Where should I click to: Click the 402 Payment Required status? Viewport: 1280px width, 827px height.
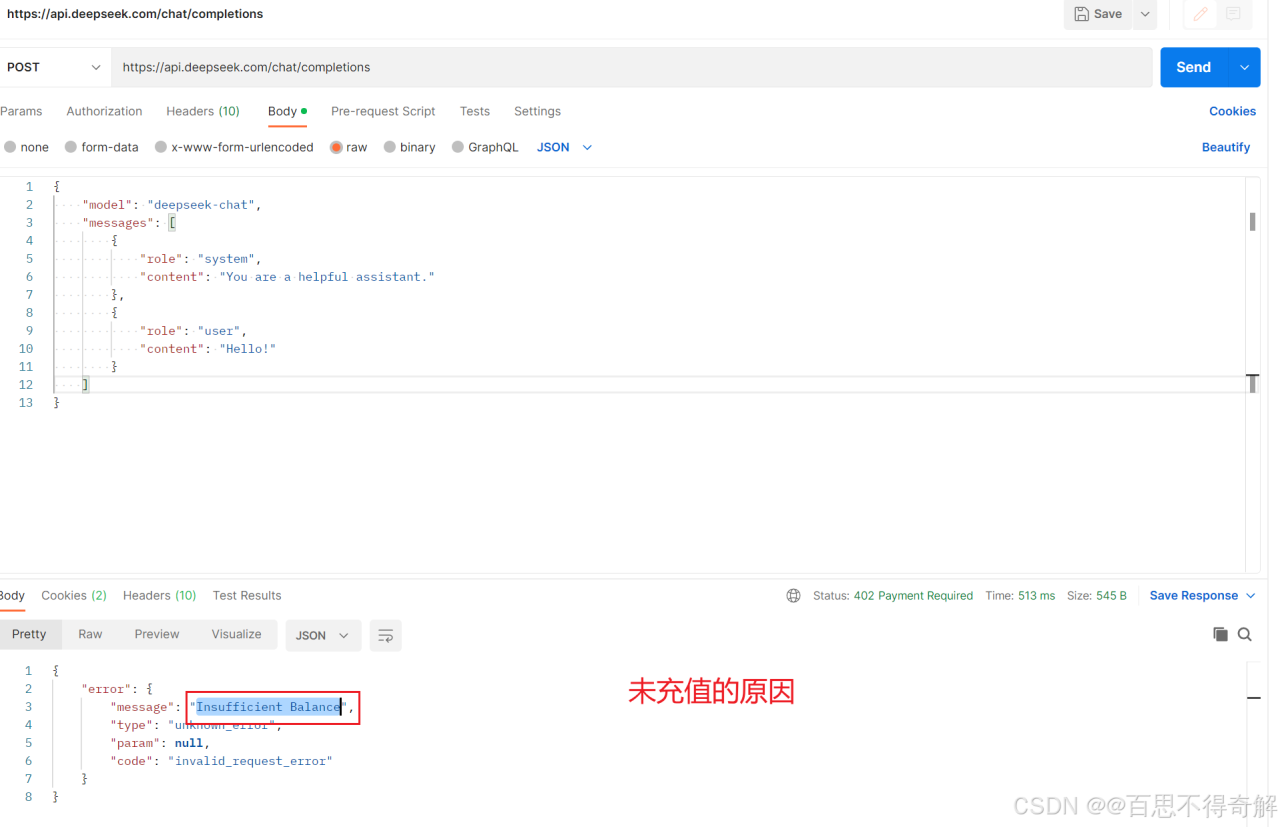click(x=913, y=595)
